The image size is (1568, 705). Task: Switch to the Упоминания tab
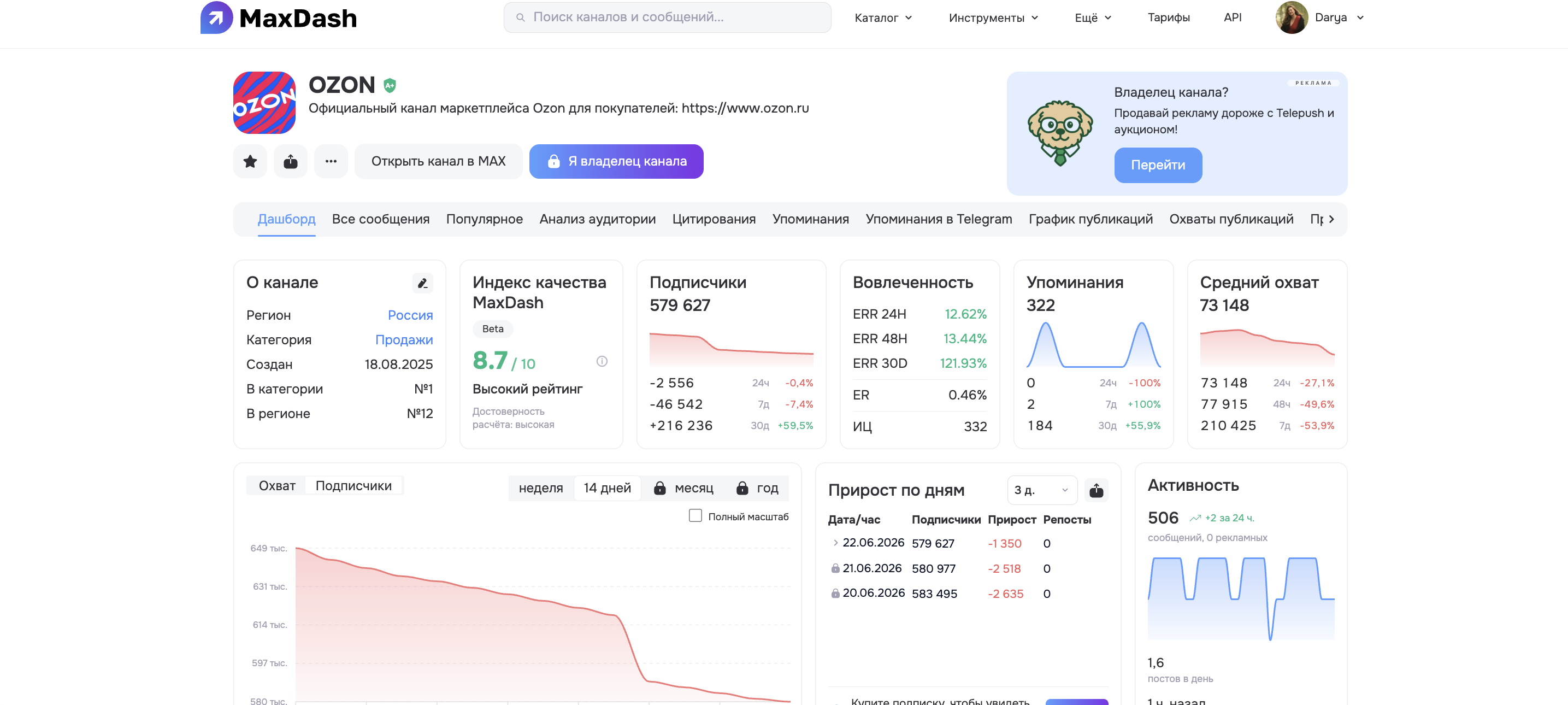pos(810,219)
